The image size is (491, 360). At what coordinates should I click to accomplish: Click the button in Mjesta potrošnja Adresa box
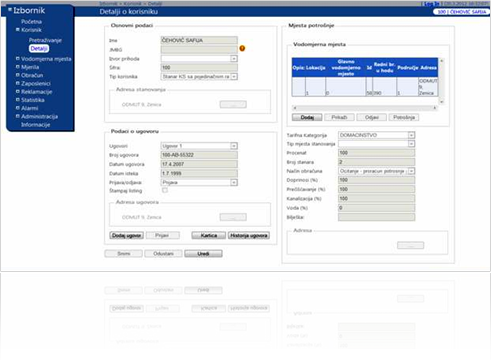[x=410, y=246]
